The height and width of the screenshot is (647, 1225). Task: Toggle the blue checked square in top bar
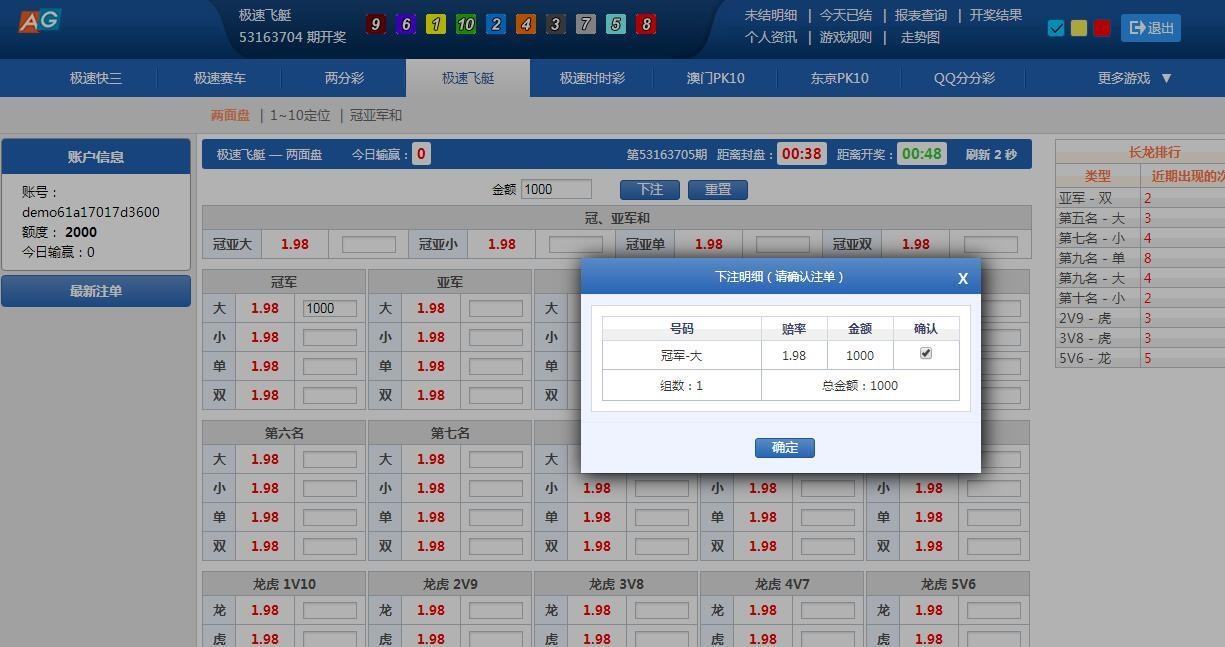click(1057, 28)
